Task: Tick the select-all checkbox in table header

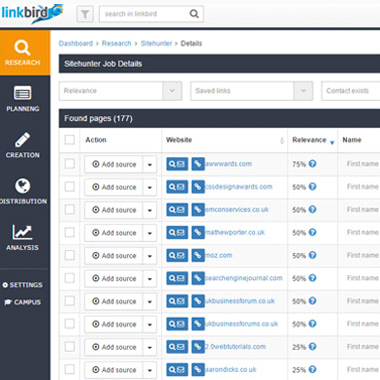Action: pos(70,140)
